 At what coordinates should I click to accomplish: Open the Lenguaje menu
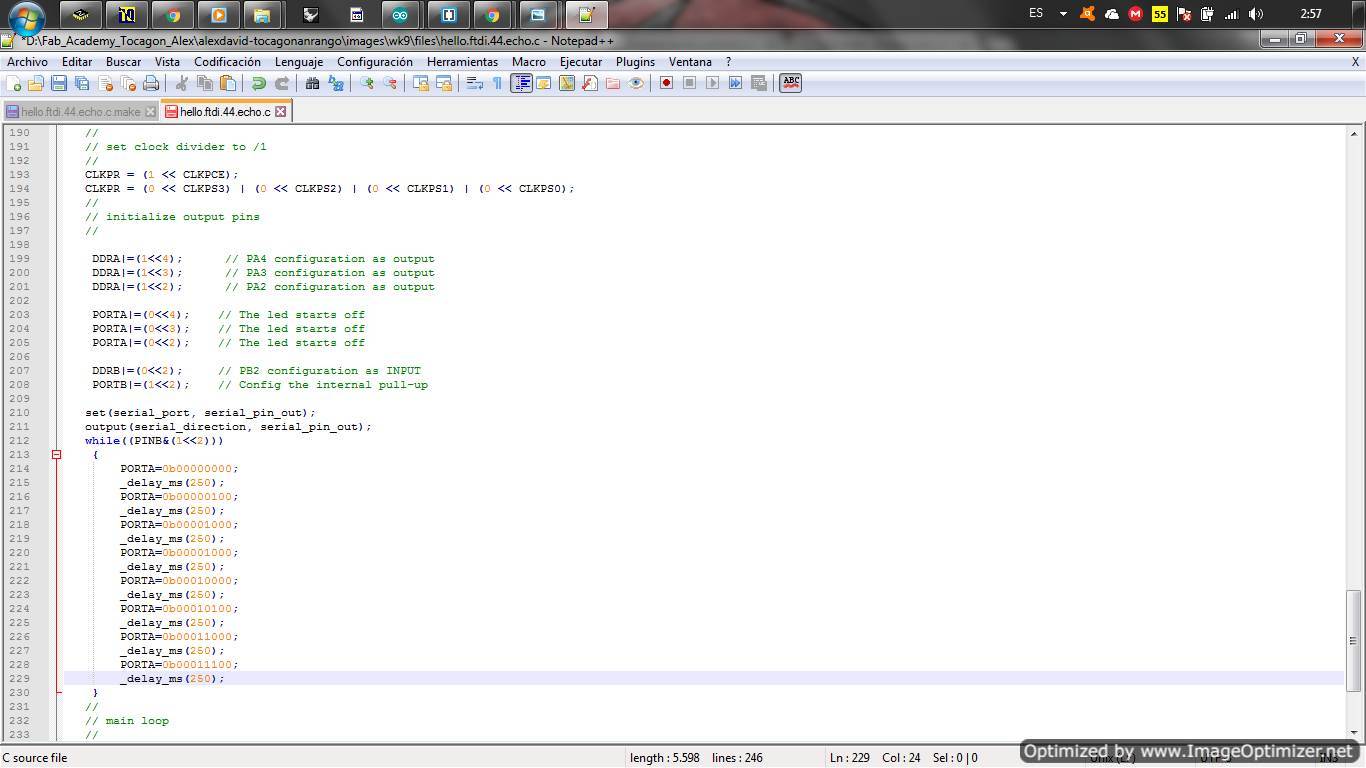click(x=299, y=62)
